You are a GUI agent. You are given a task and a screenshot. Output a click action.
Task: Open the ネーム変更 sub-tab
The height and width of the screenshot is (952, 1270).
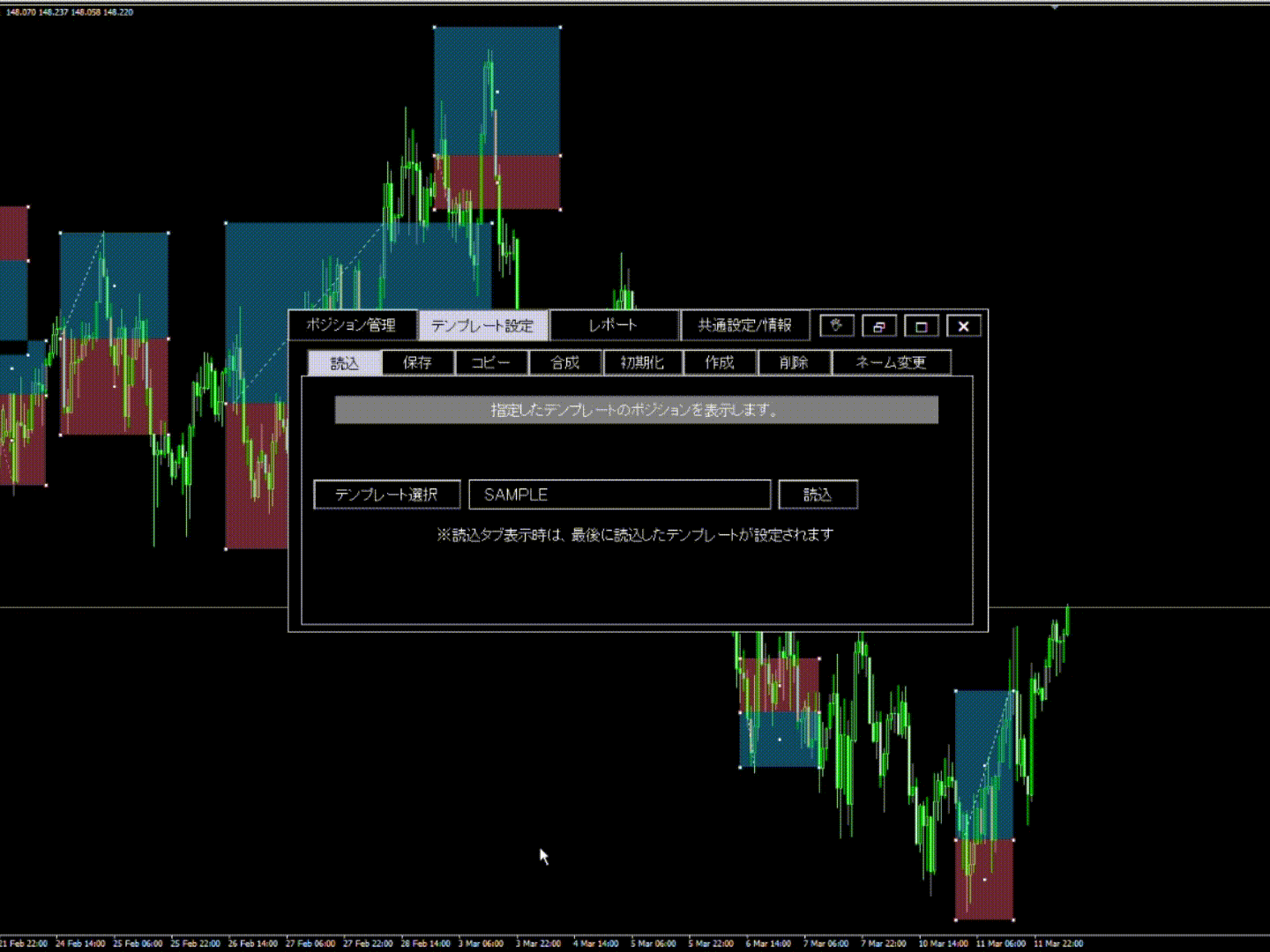tap(890, 362)
